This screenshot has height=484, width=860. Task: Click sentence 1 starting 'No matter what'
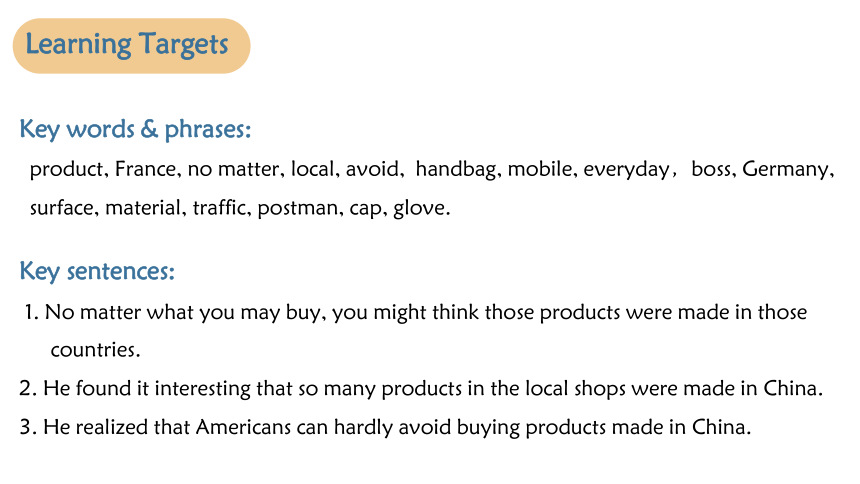416,331
